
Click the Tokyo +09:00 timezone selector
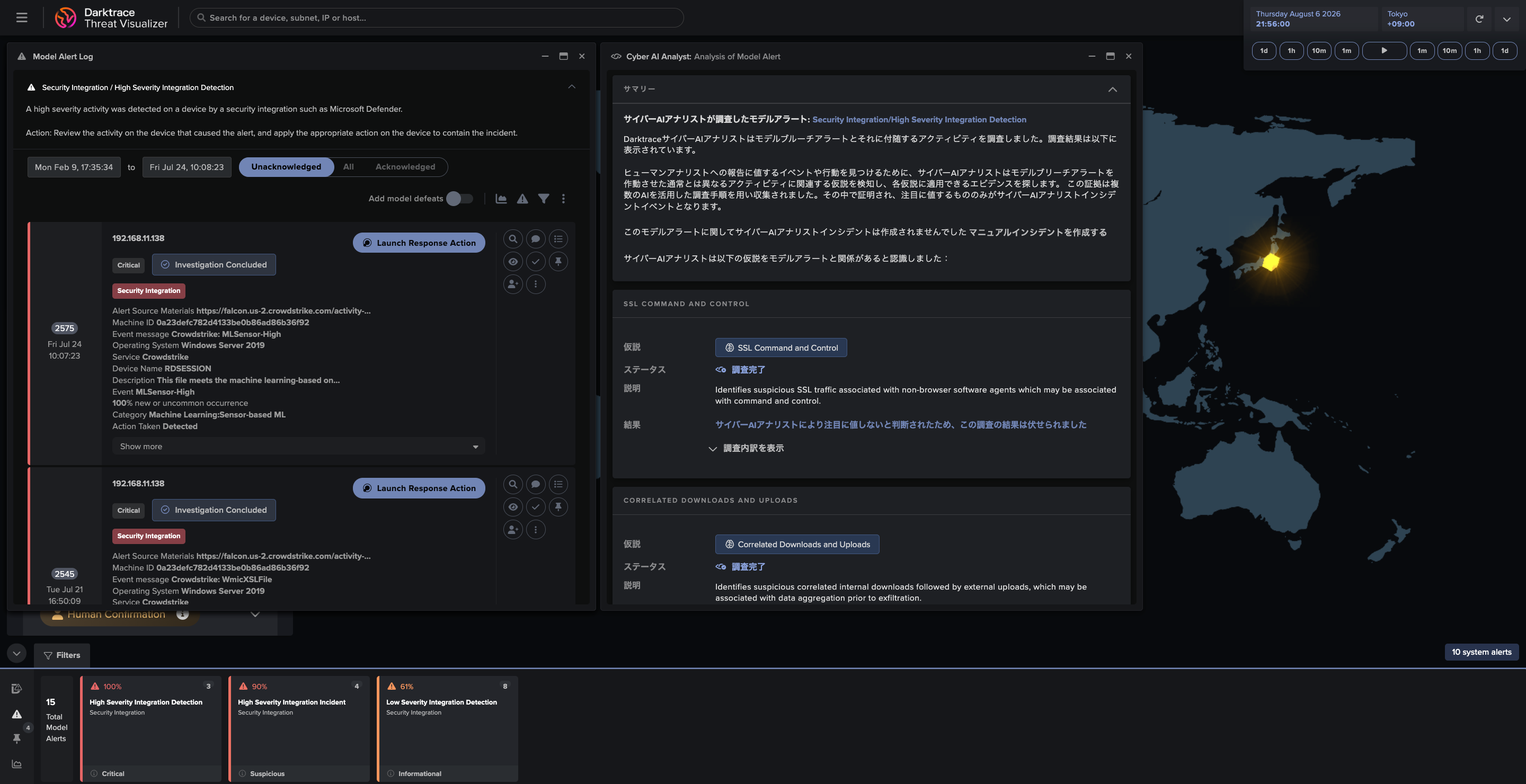pyautogui.click(x=1422, y=19)
